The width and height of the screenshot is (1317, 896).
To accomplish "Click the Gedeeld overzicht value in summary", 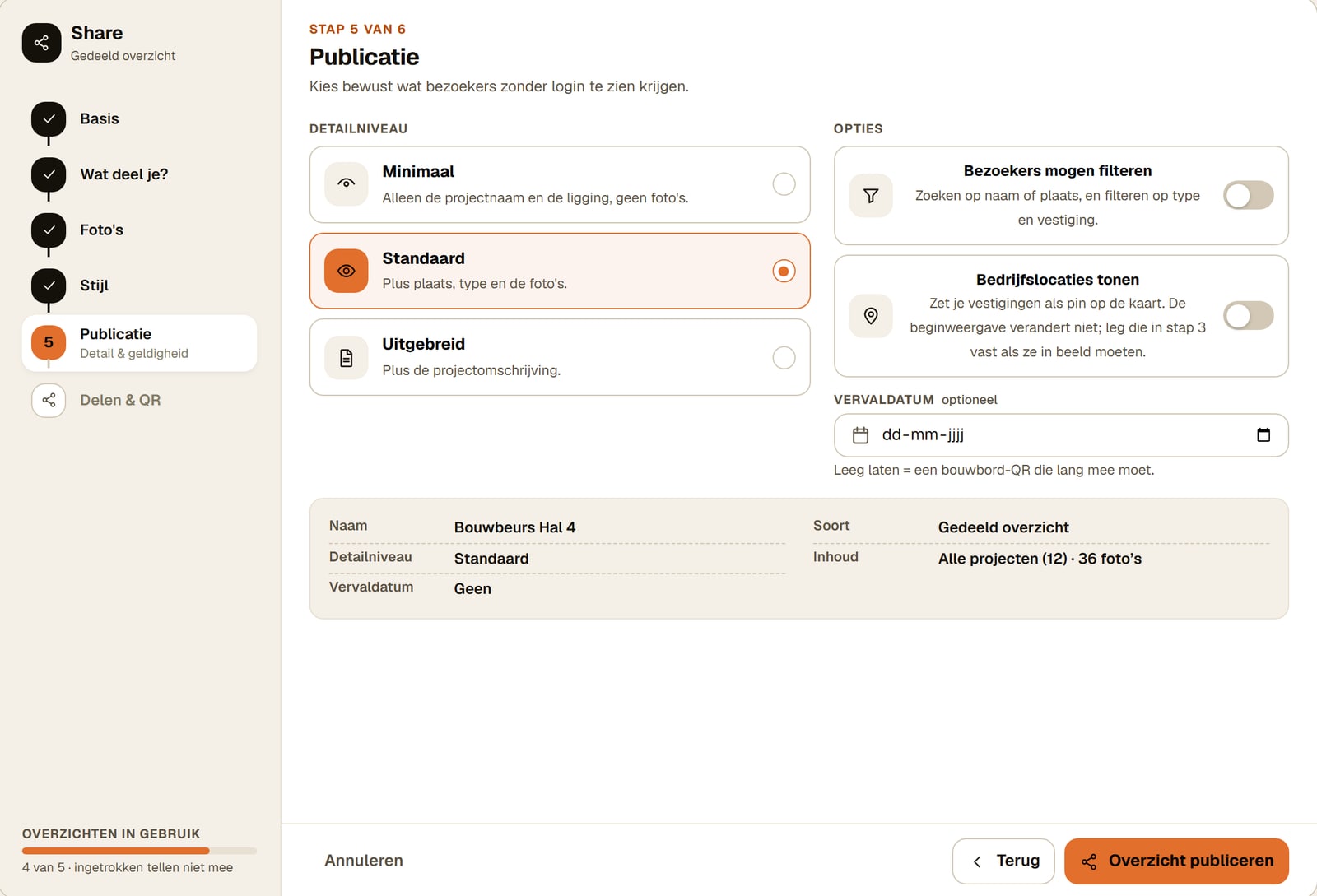I will click(x=1003, y=528).
